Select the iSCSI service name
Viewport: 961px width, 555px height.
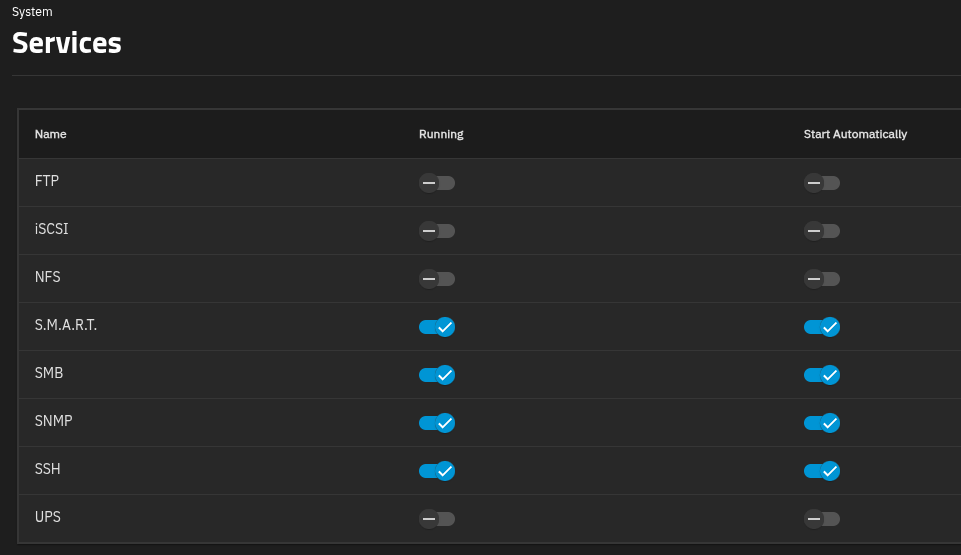51,228
